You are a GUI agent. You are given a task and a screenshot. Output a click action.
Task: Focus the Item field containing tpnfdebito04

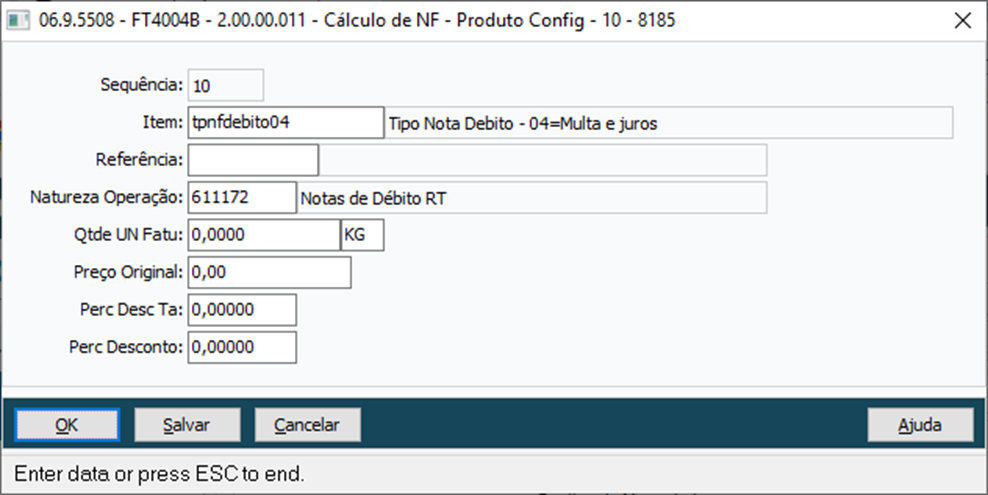285,122
